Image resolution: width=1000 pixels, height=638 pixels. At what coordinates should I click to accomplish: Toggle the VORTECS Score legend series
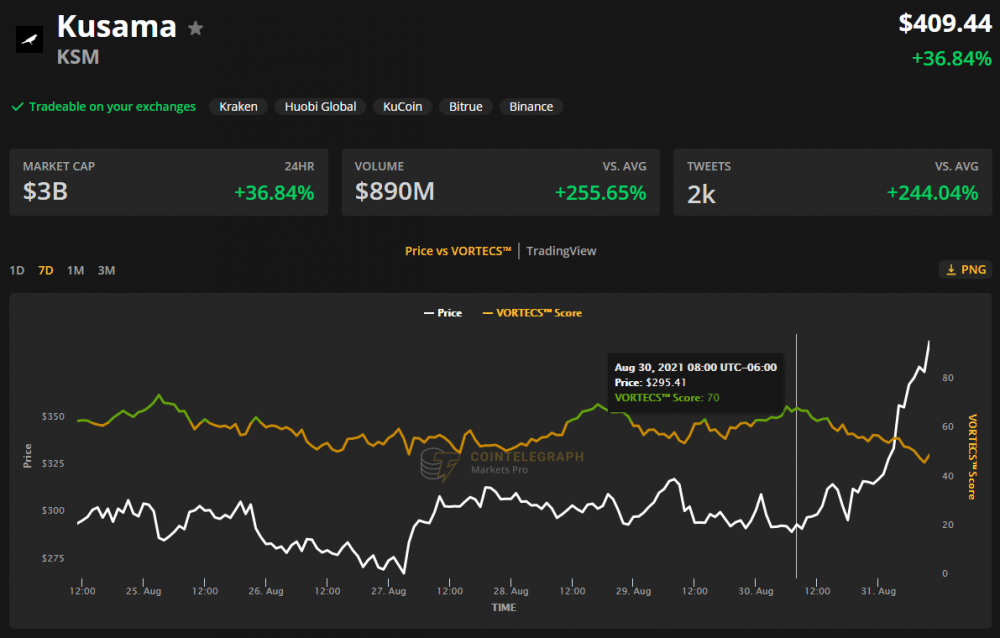[532, 313]
